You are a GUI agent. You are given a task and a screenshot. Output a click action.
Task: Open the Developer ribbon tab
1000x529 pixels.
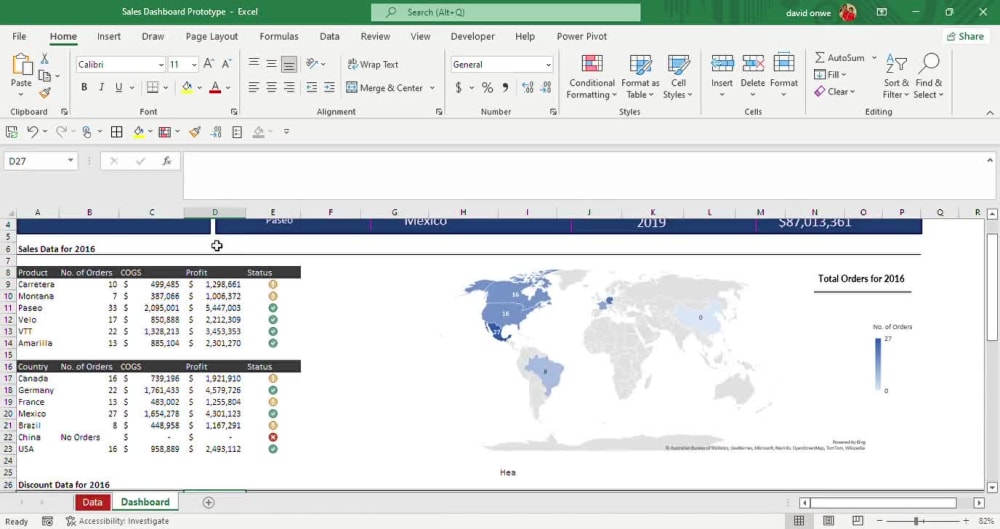(472, 36)
